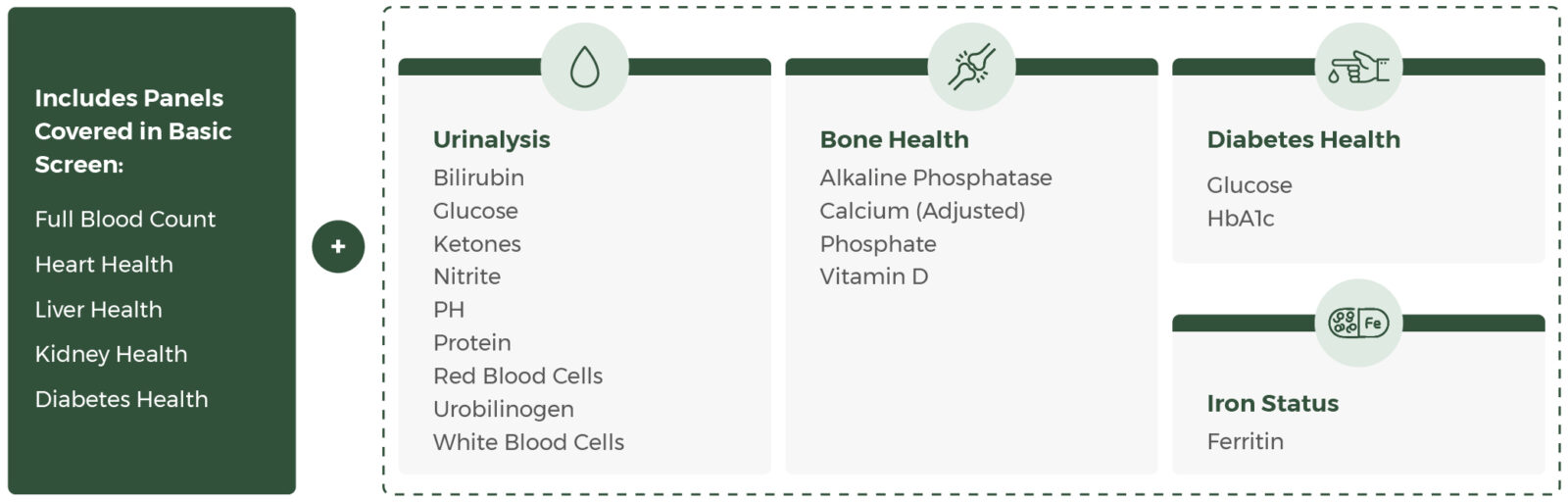Click Kidney Health in sidebar
This screenshot has width=1568, height=502.
111,354
